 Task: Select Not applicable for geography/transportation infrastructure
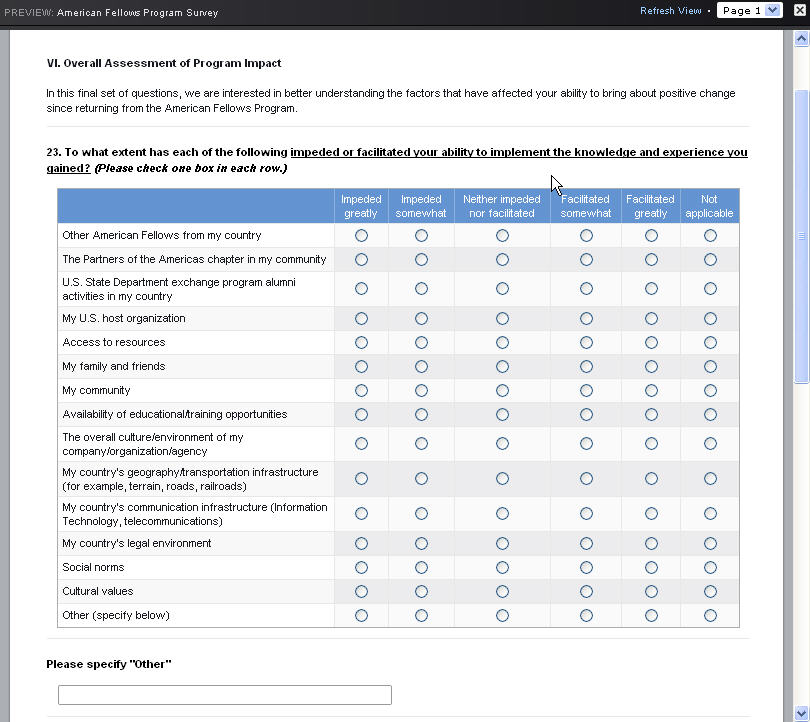[x=710, y=479]
